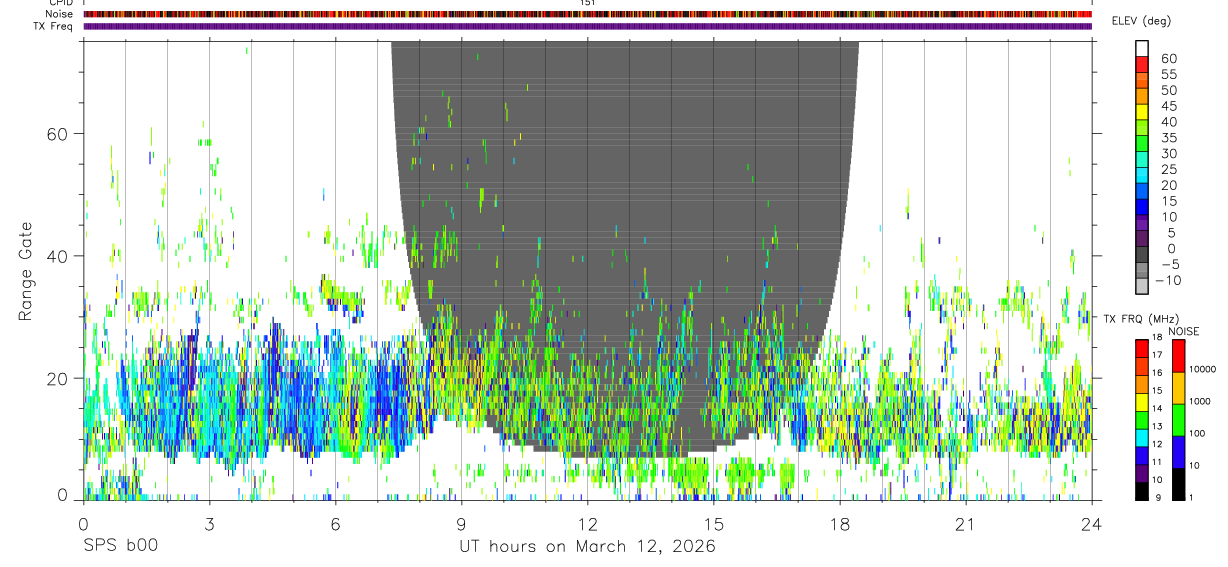The image size is (1228, 567).
Task: Click the NOISE scale title
Action: [x=1183, y=331]
